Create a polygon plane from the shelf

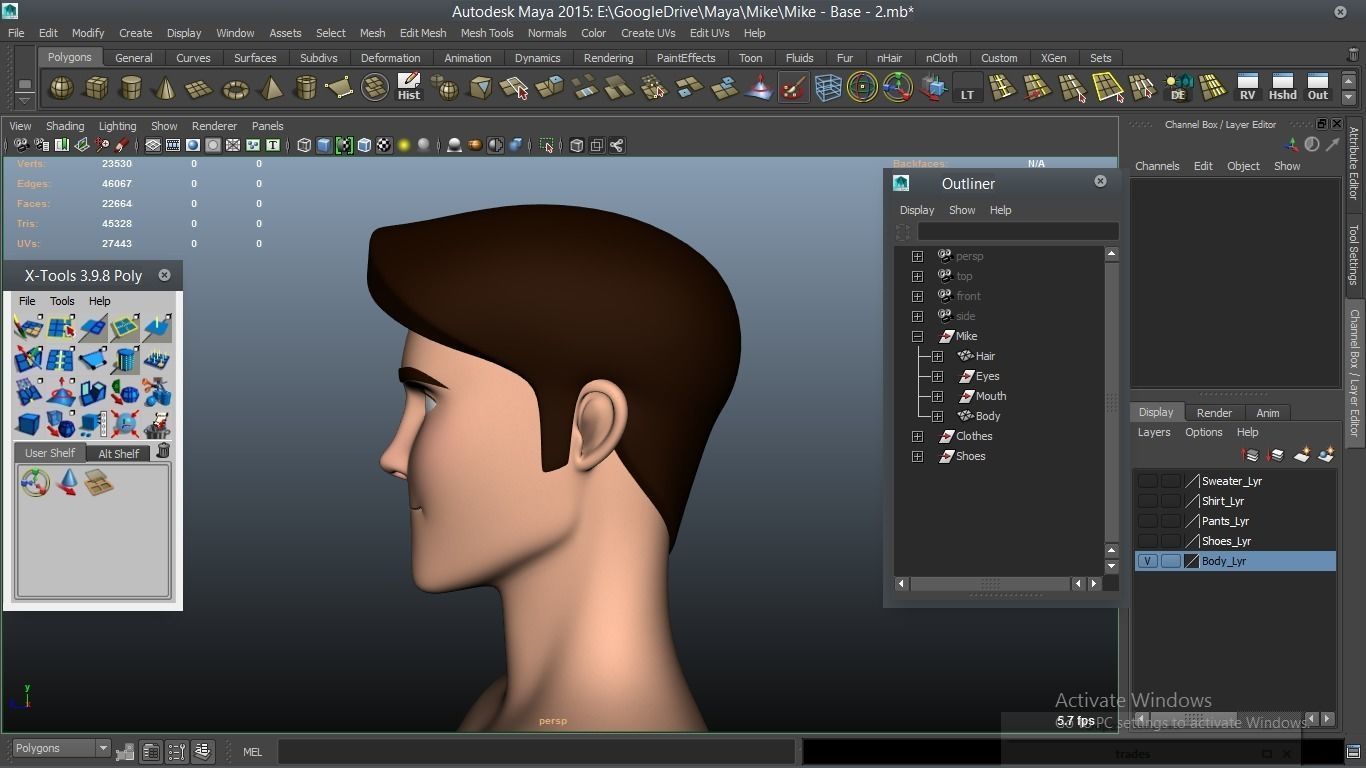click(200, 88)
